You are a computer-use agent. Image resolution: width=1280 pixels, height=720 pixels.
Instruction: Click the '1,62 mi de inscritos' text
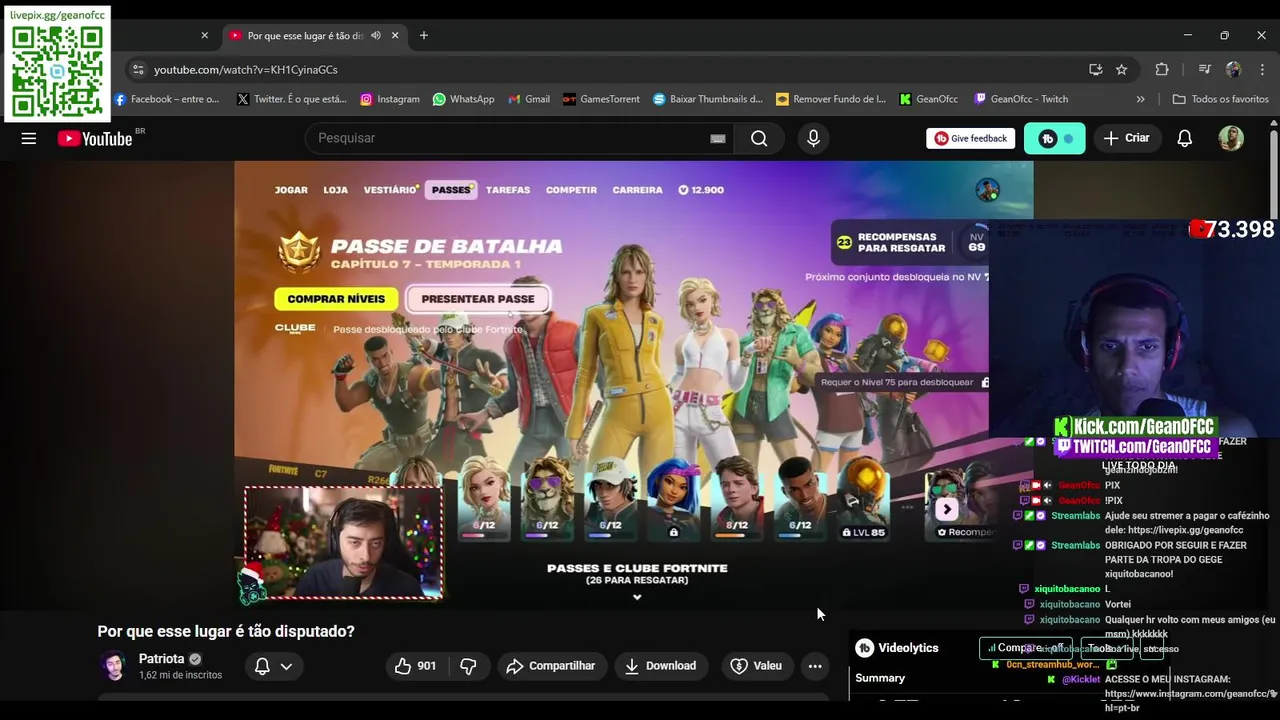(x=180, y=676)
